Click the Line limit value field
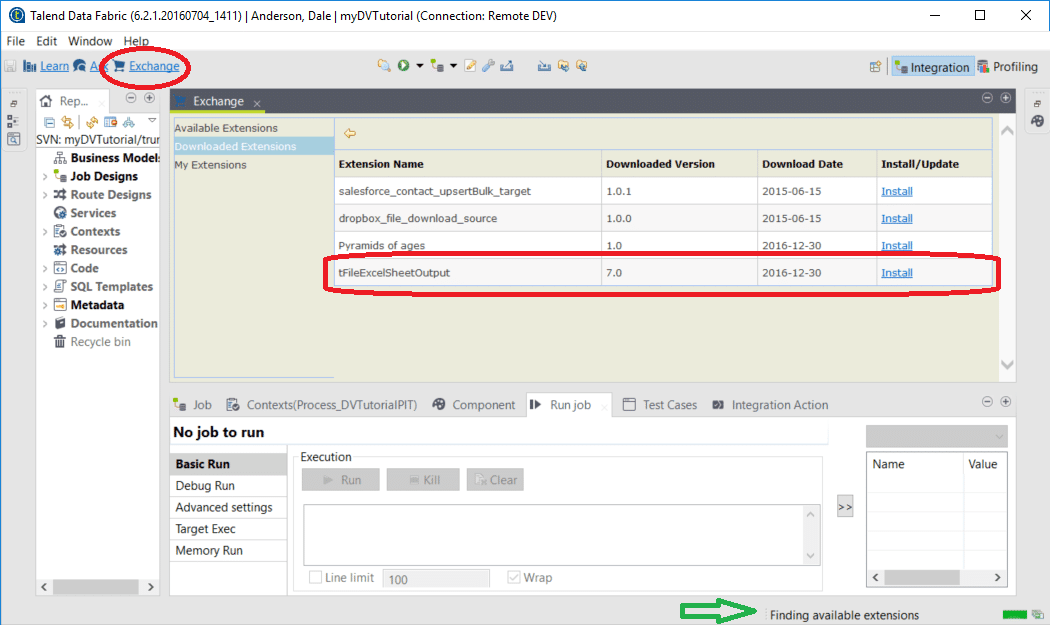The image size is (1050, 625). click(x=436, y=577)
